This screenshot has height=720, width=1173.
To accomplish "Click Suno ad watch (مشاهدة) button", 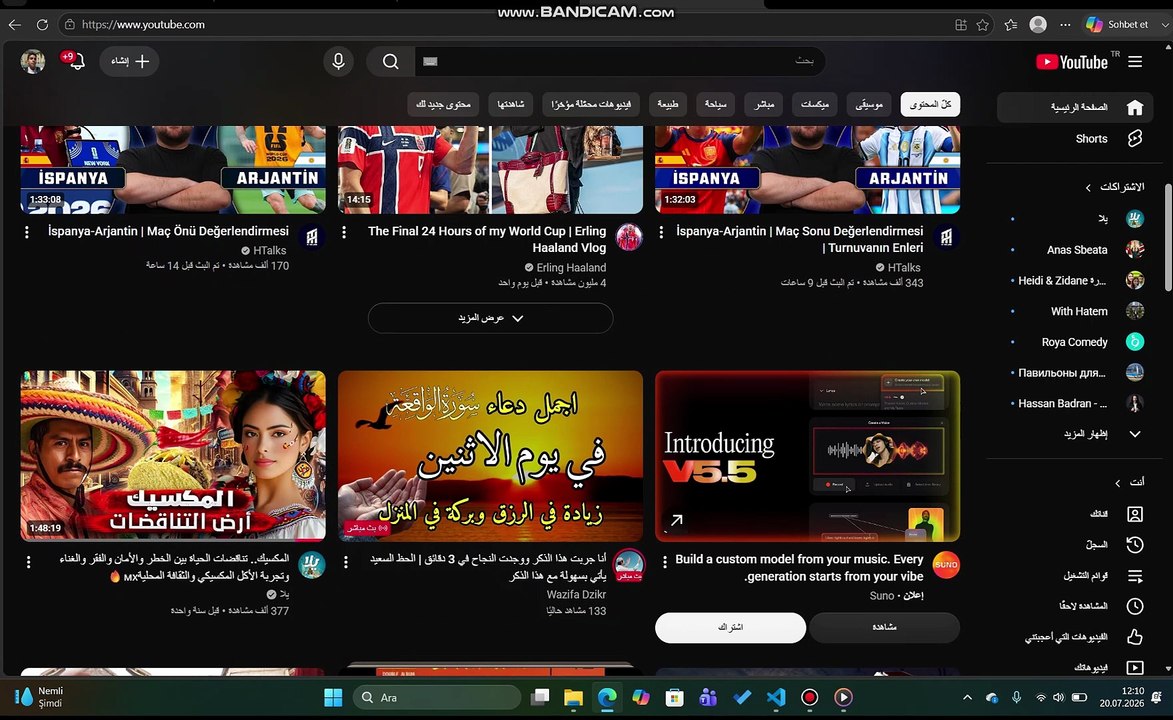I will pos(884,627).
